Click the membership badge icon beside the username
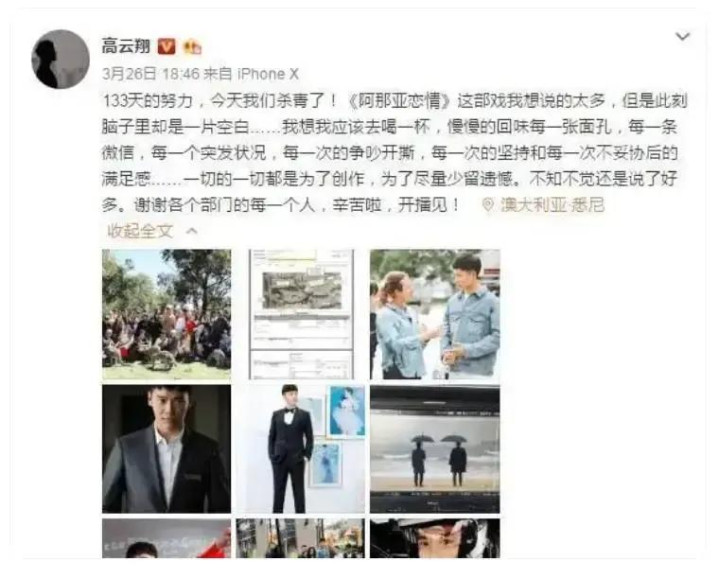 pos(192,47)
